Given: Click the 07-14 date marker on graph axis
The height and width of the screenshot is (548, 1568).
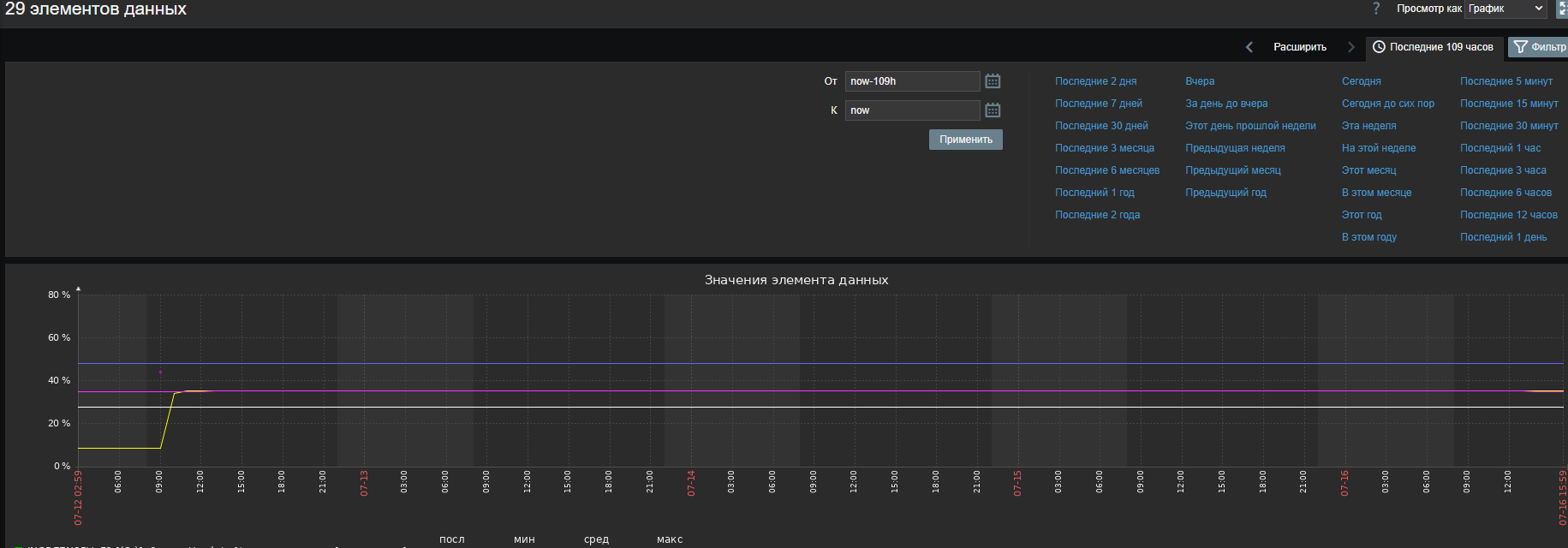Looking at the screenshot, I should [x=691, y=483].
